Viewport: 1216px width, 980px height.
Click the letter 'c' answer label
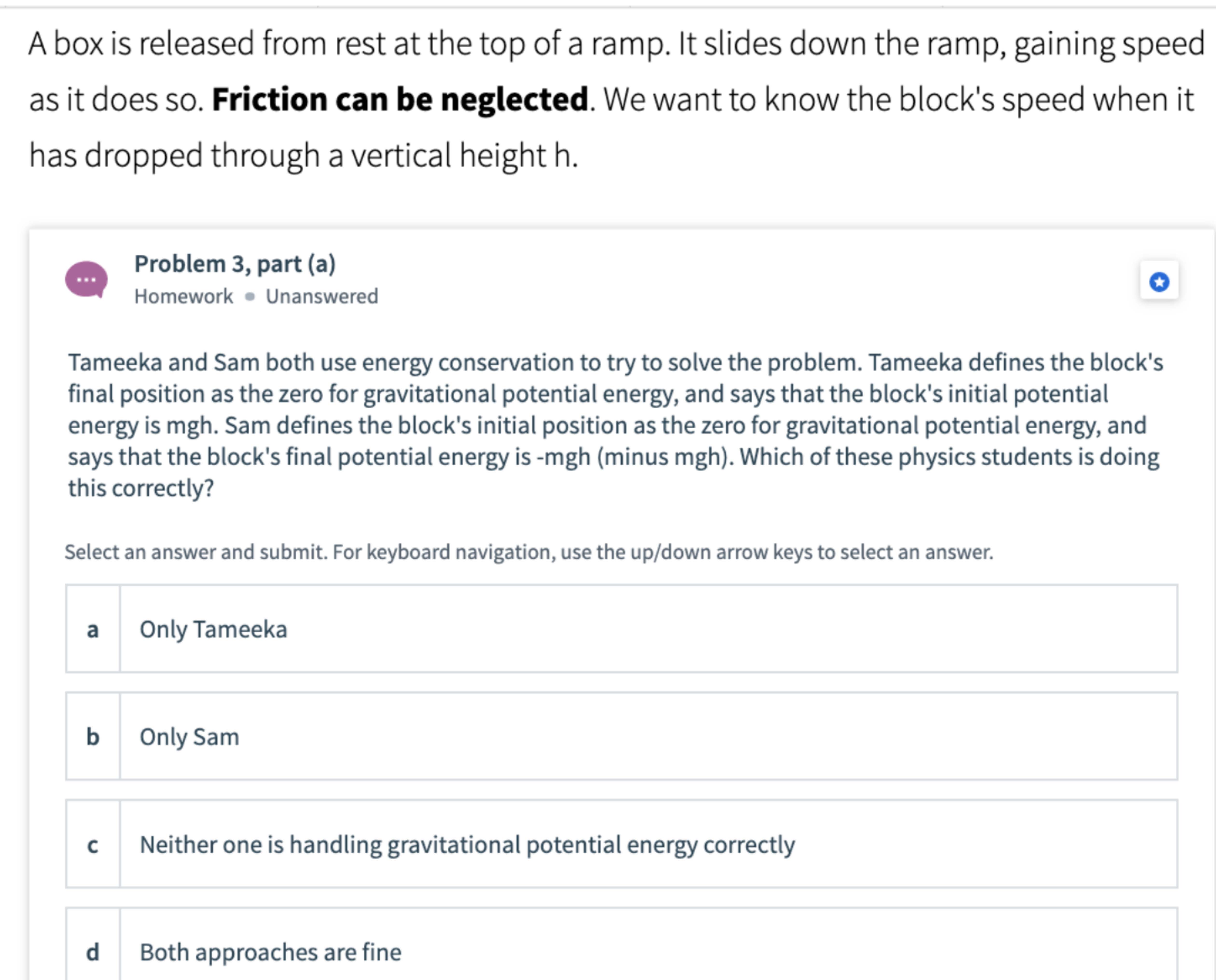93,844
